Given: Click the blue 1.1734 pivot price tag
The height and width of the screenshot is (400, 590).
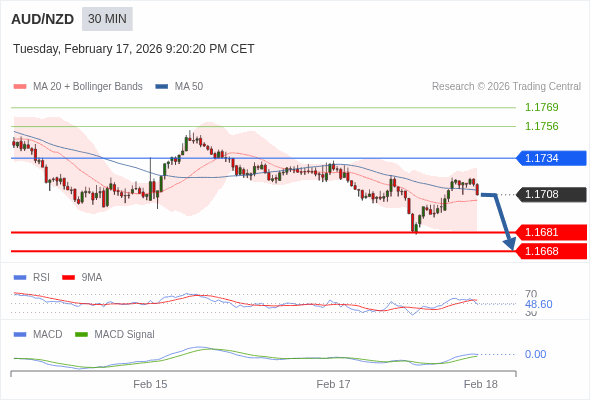Looking at the screenshot, I should [551, 158].
